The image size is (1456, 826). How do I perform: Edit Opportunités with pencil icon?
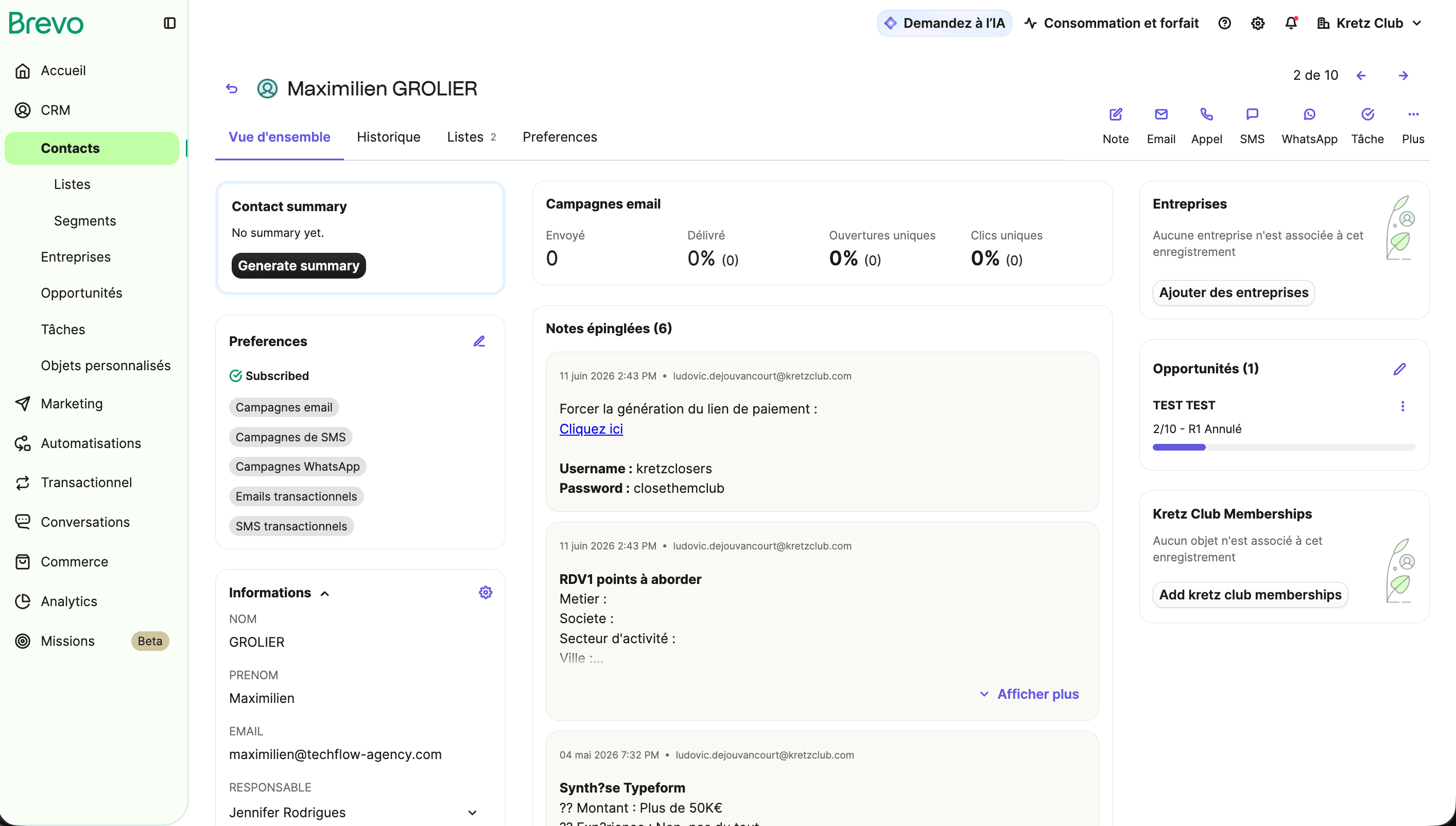point(1399,369)
